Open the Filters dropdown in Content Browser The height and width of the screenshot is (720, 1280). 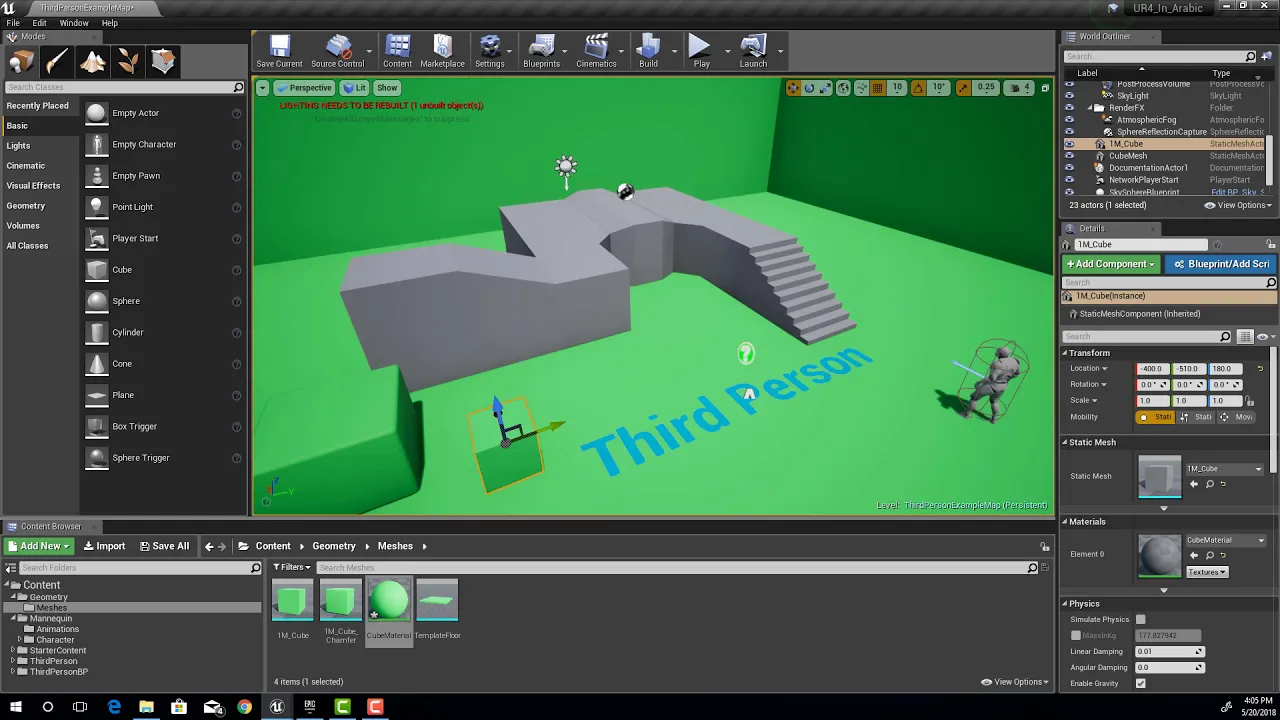[292, 567]
